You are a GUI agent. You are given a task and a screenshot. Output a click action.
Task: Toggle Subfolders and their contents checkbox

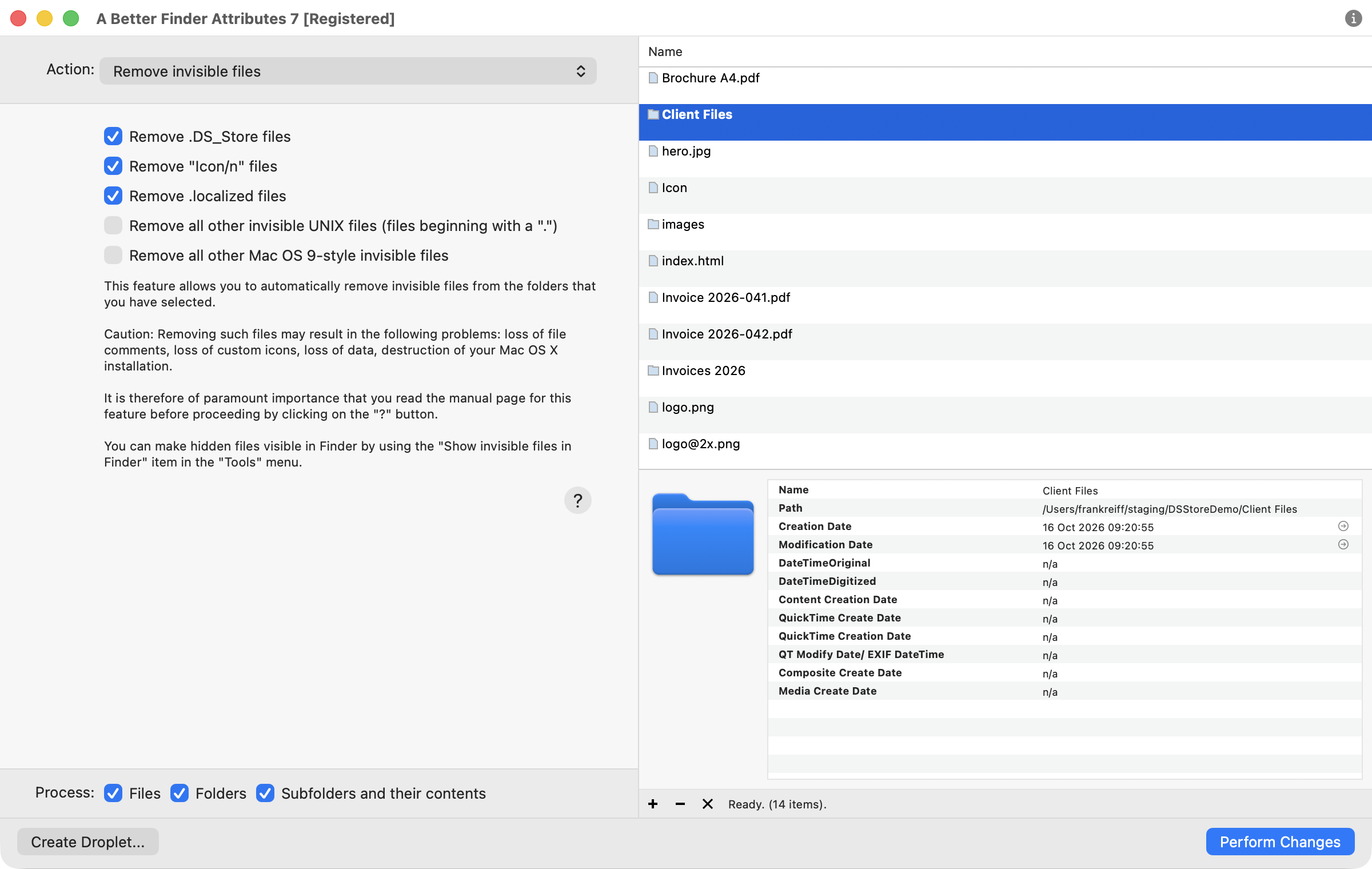tap(265, 793)
